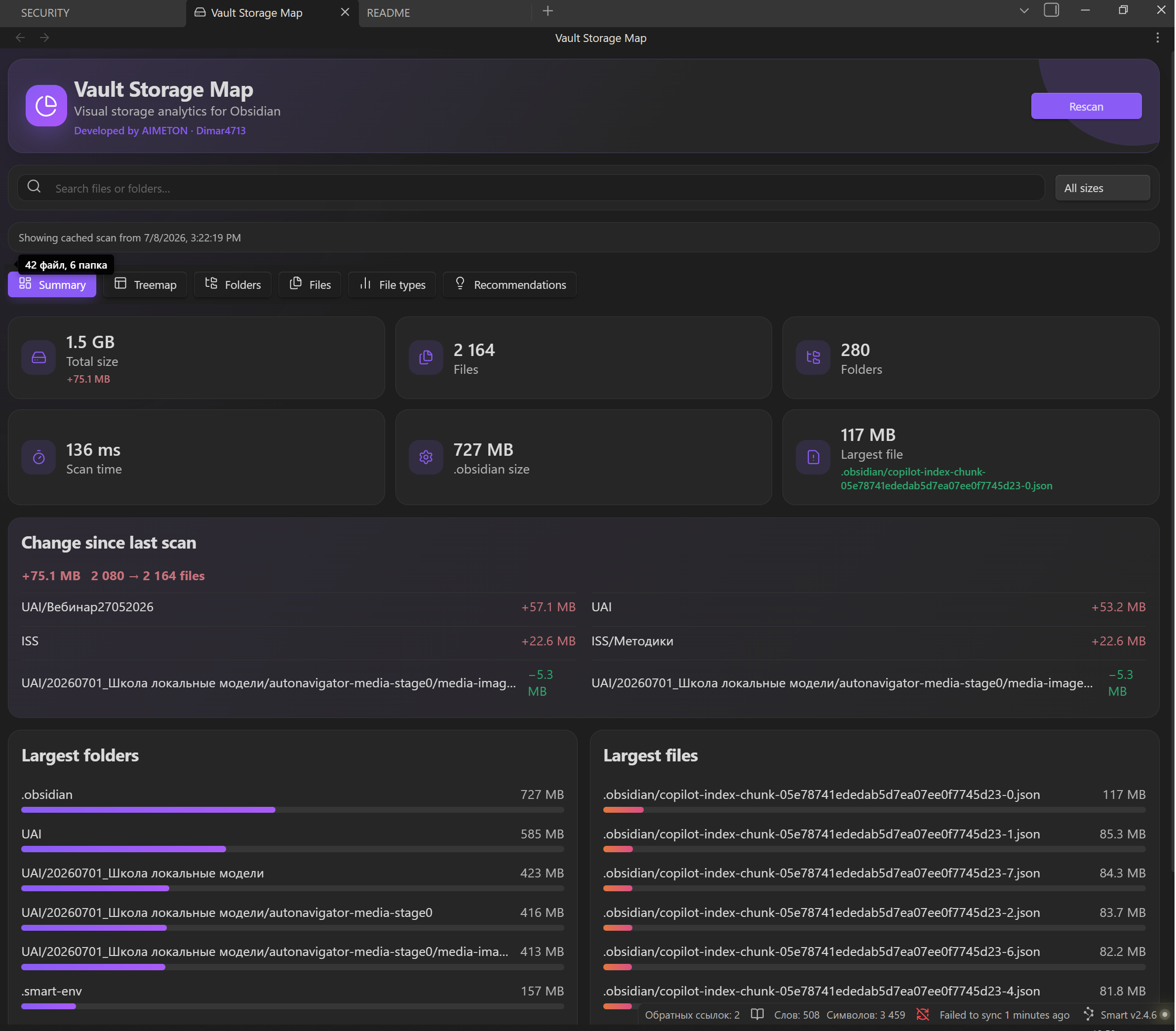Image resolution: width=1176 pixels, height=1031 pixels.
Task: Close the Vault Storage Map tab
Action: [x=345, y=12]
